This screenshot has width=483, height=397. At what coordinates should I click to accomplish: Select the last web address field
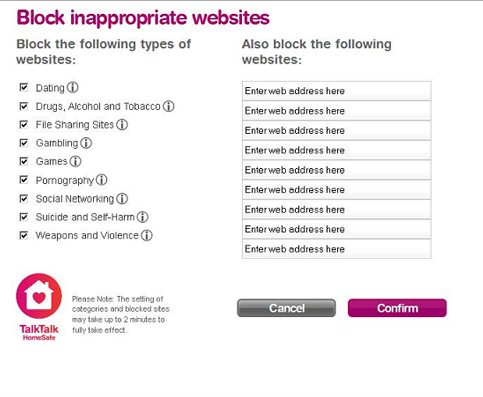[337, 249]
